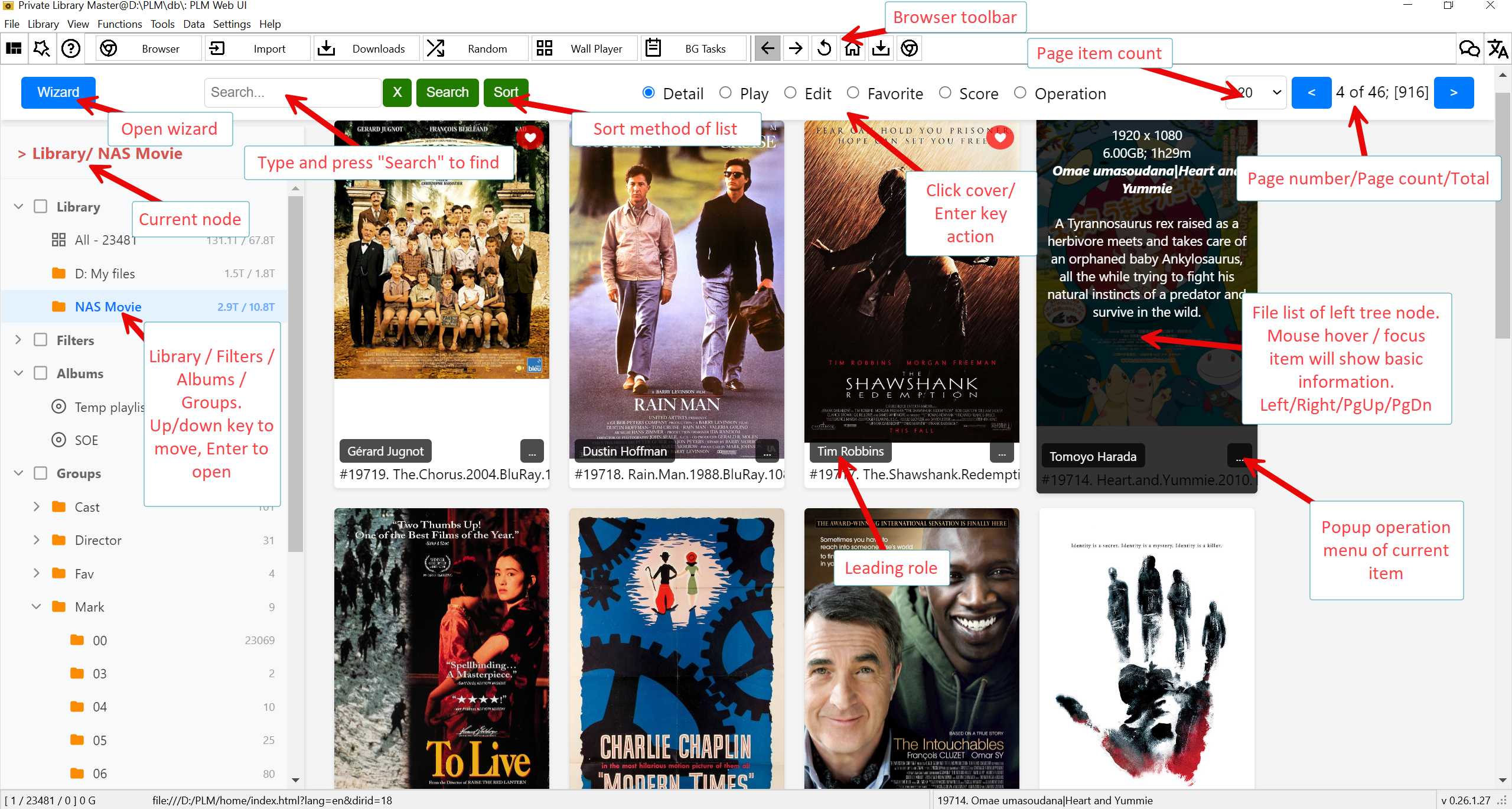This screenshot has width=1512, height=809.
Task: Expand the Cast group
Action: pos(36,506)
